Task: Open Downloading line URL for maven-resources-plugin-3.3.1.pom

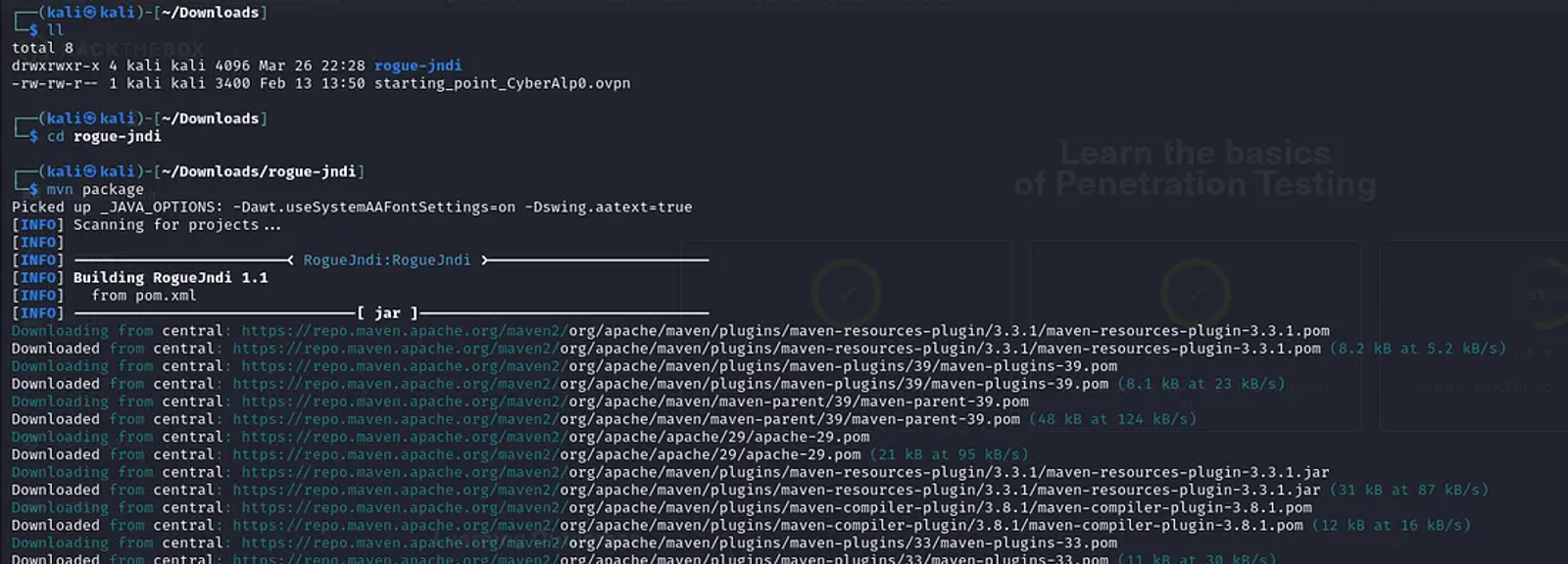Action: 785,331
